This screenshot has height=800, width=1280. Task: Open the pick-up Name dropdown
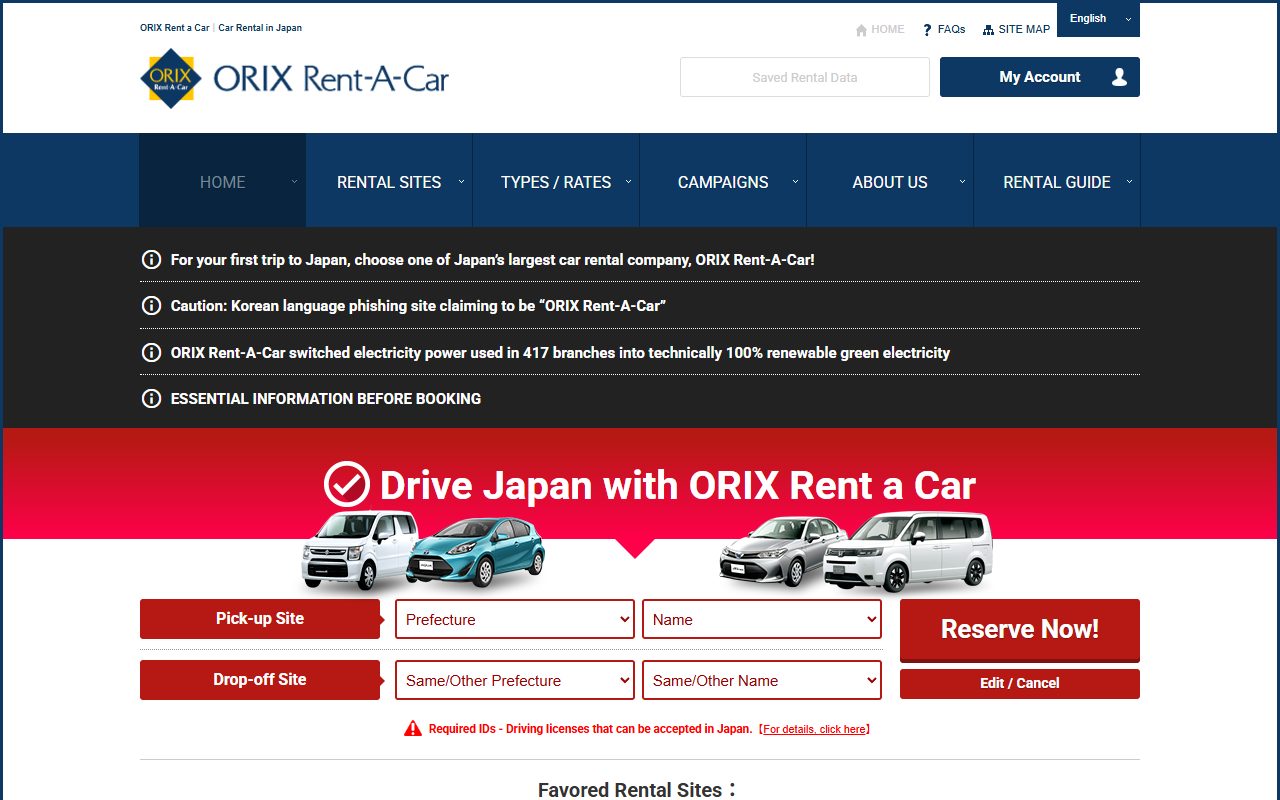[762, 620]
